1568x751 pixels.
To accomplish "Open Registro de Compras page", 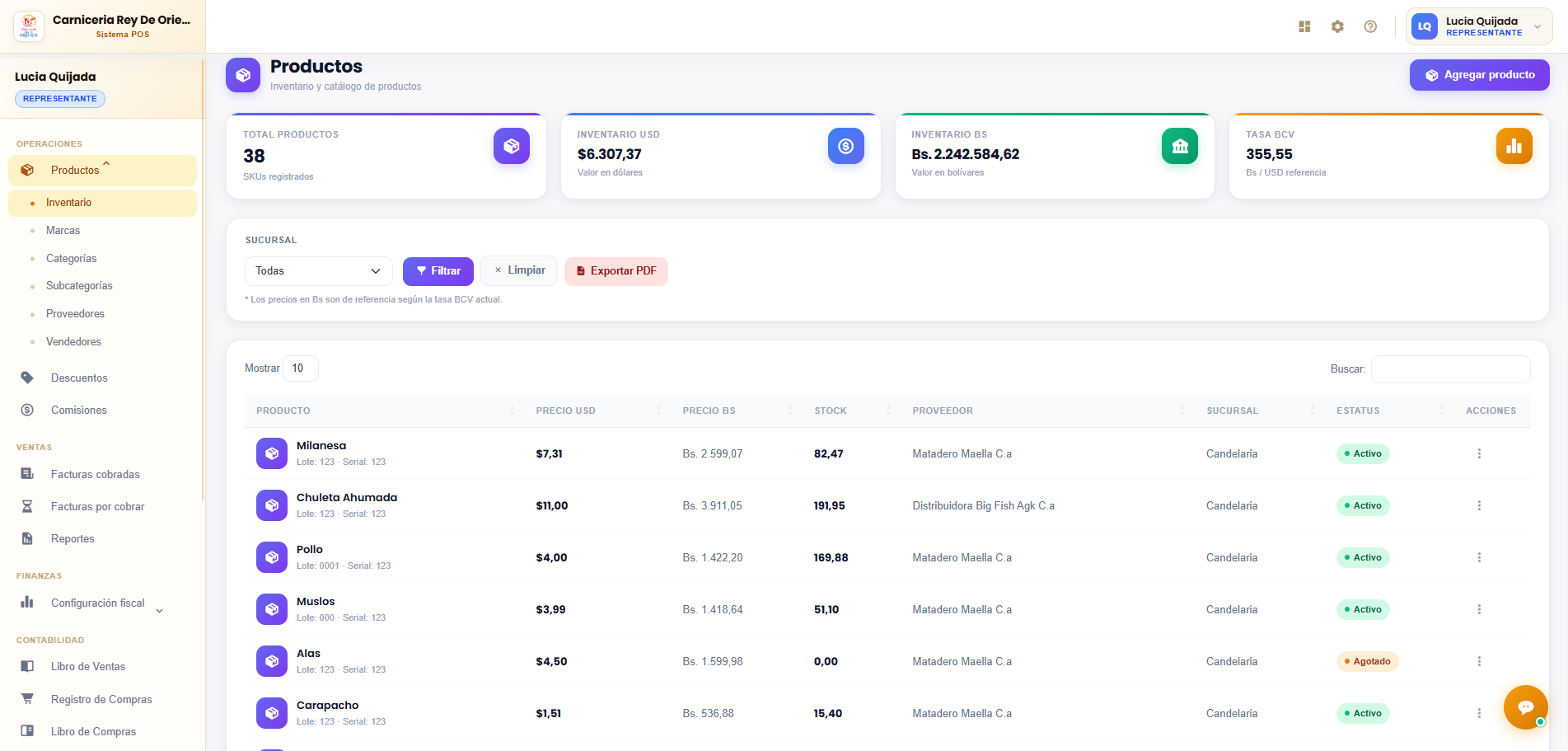I will 101,700.
